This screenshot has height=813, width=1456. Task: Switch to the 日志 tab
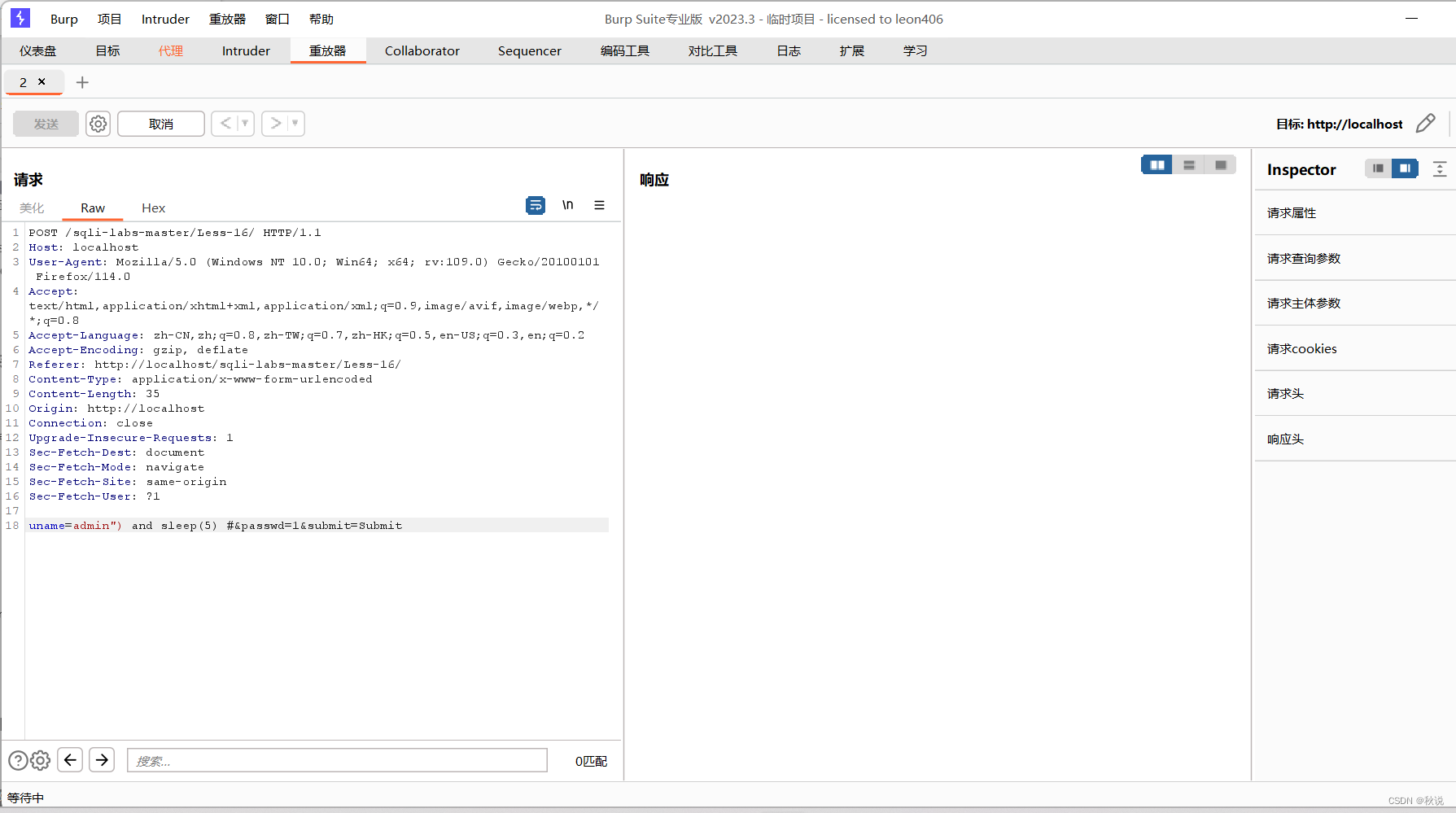point(789,50)
